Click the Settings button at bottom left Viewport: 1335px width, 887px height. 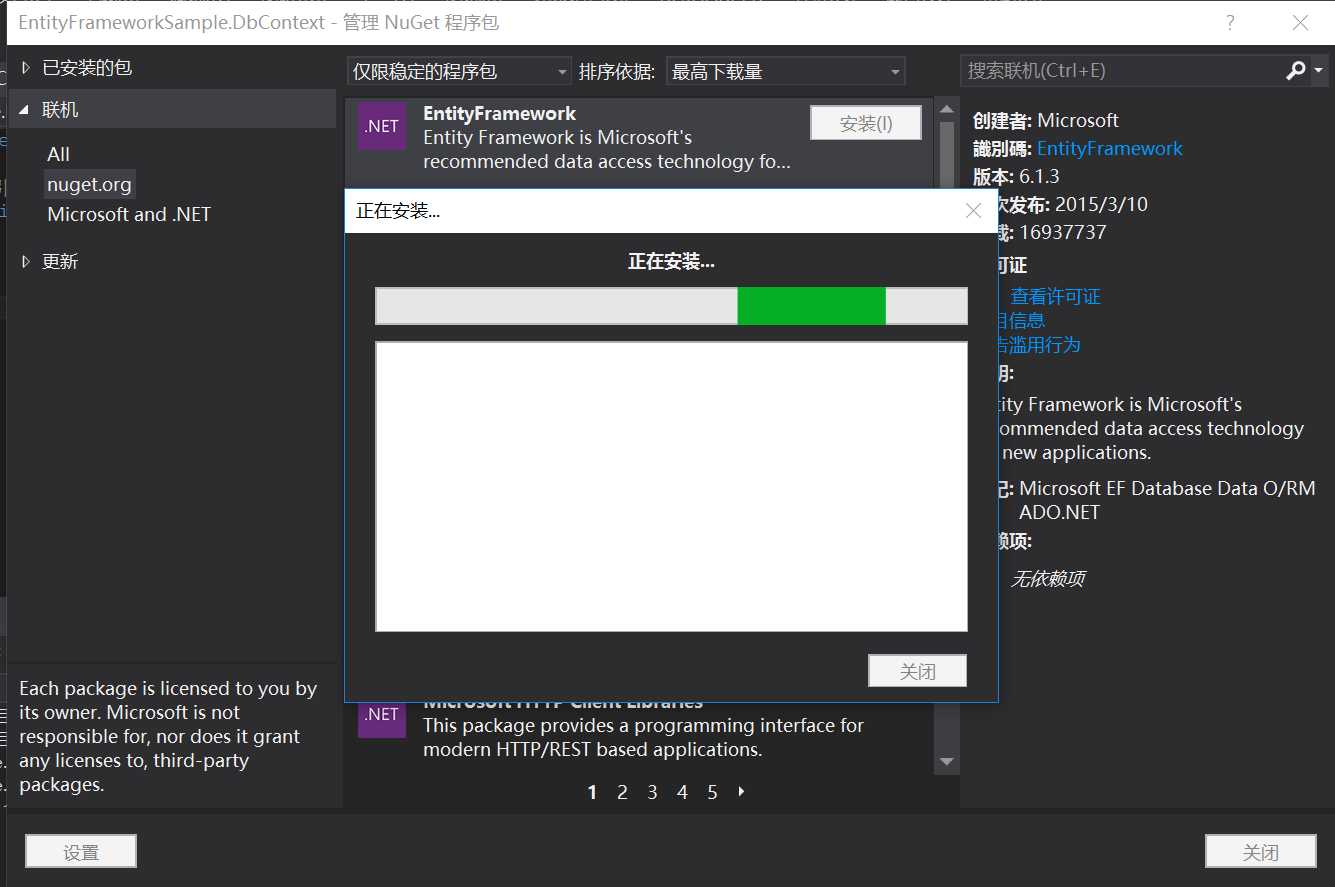pyautogui.click(x=81, y=852)
